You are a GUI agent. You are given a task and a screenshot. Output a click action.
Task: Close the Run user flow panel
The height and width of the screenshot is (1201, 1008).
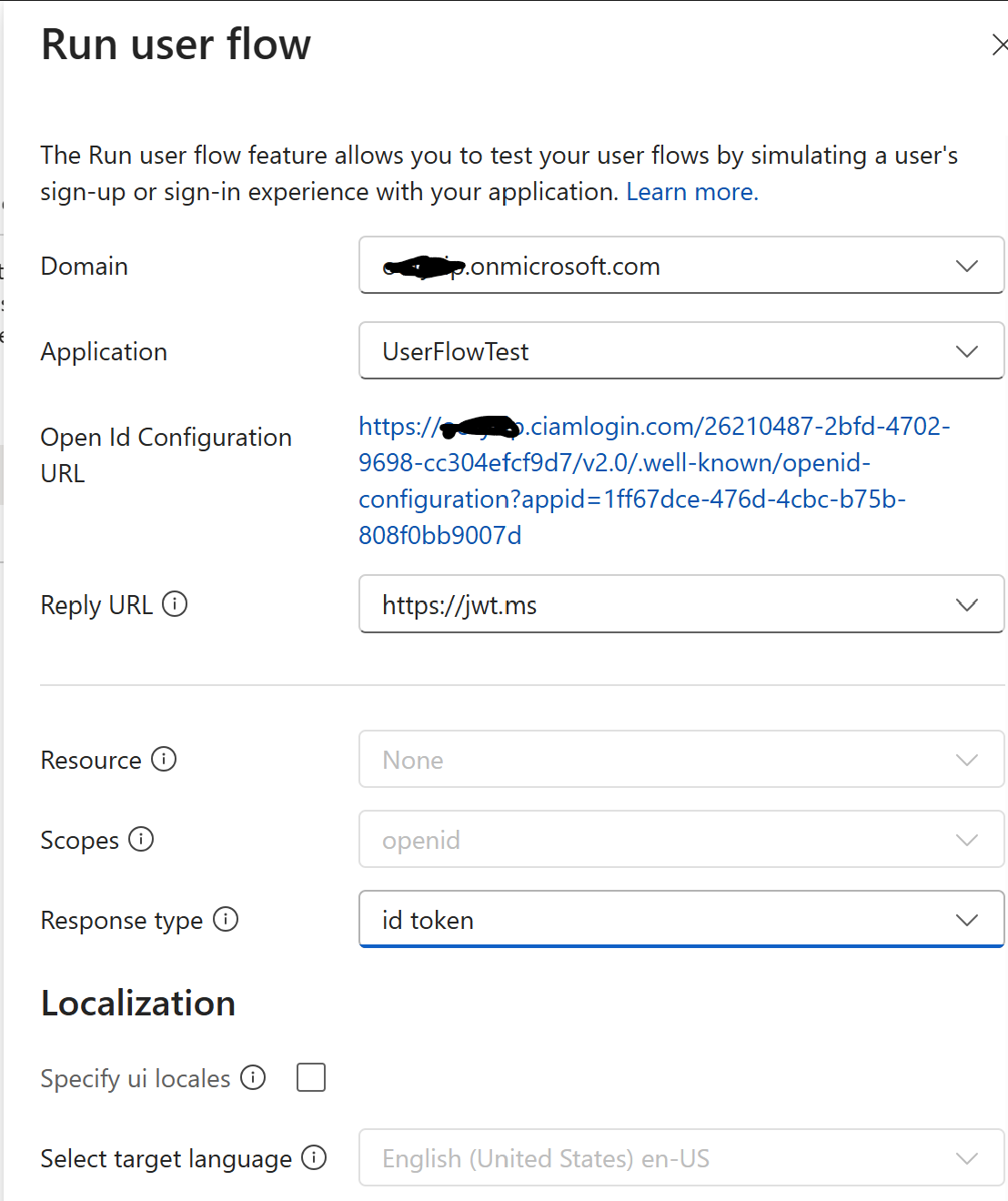(x=1001, y=44)
